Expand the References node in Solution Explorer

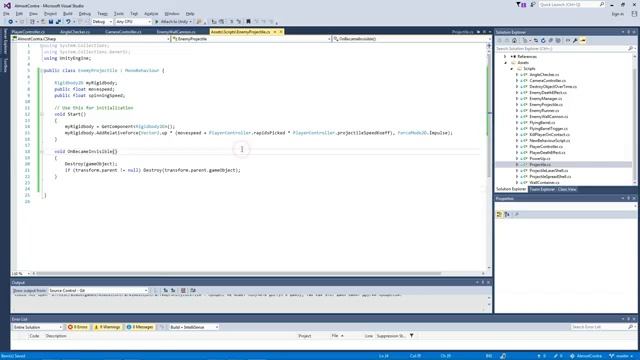click(505, 57)
